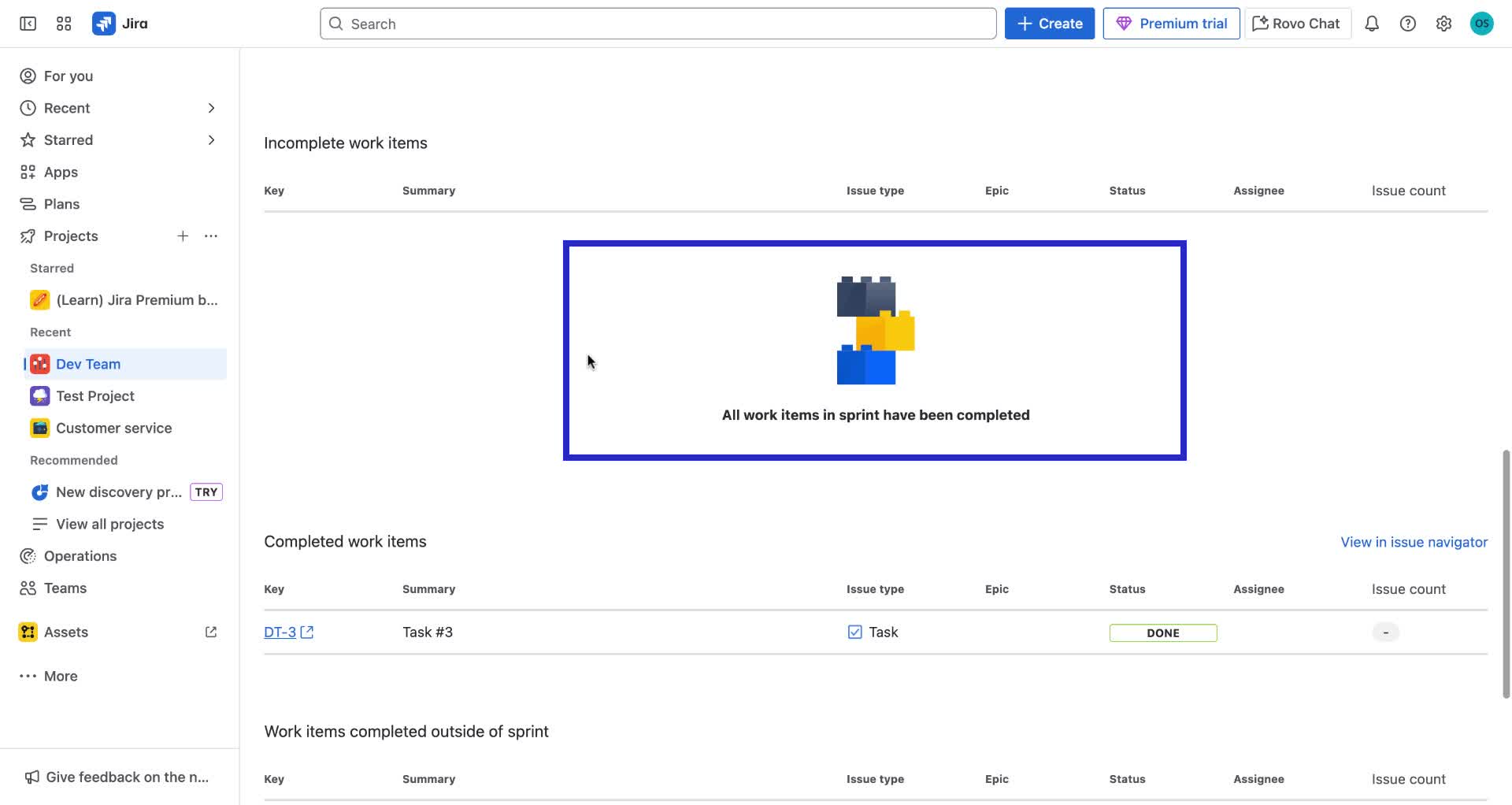Image resolution: width=1512 pixels, height=805 pixels.
Task: Open the help menu
Action: click(1408, 24)
